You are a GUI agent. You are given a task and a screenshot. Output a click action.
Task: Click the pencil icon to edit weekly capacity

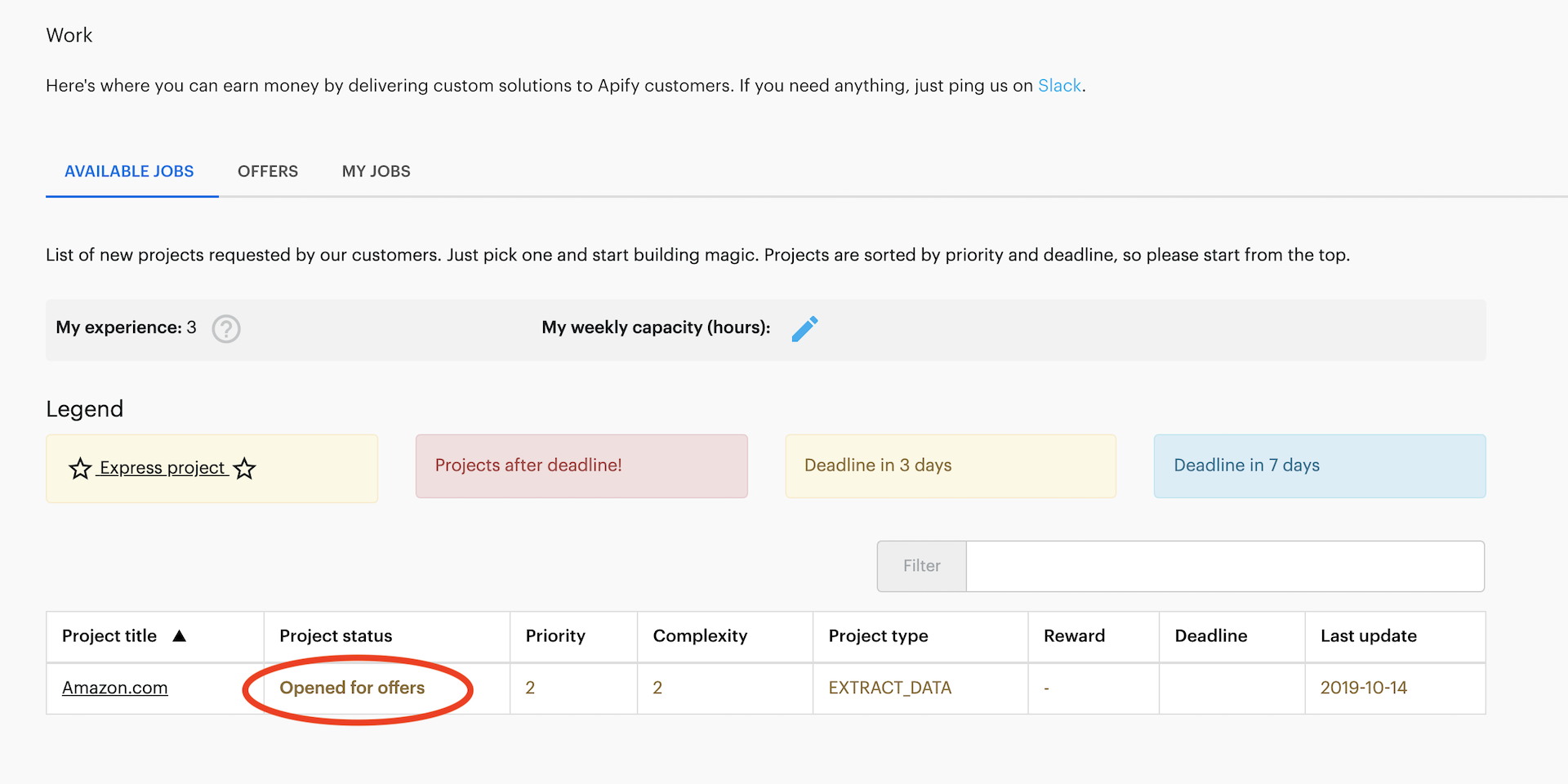click(805, 328)
